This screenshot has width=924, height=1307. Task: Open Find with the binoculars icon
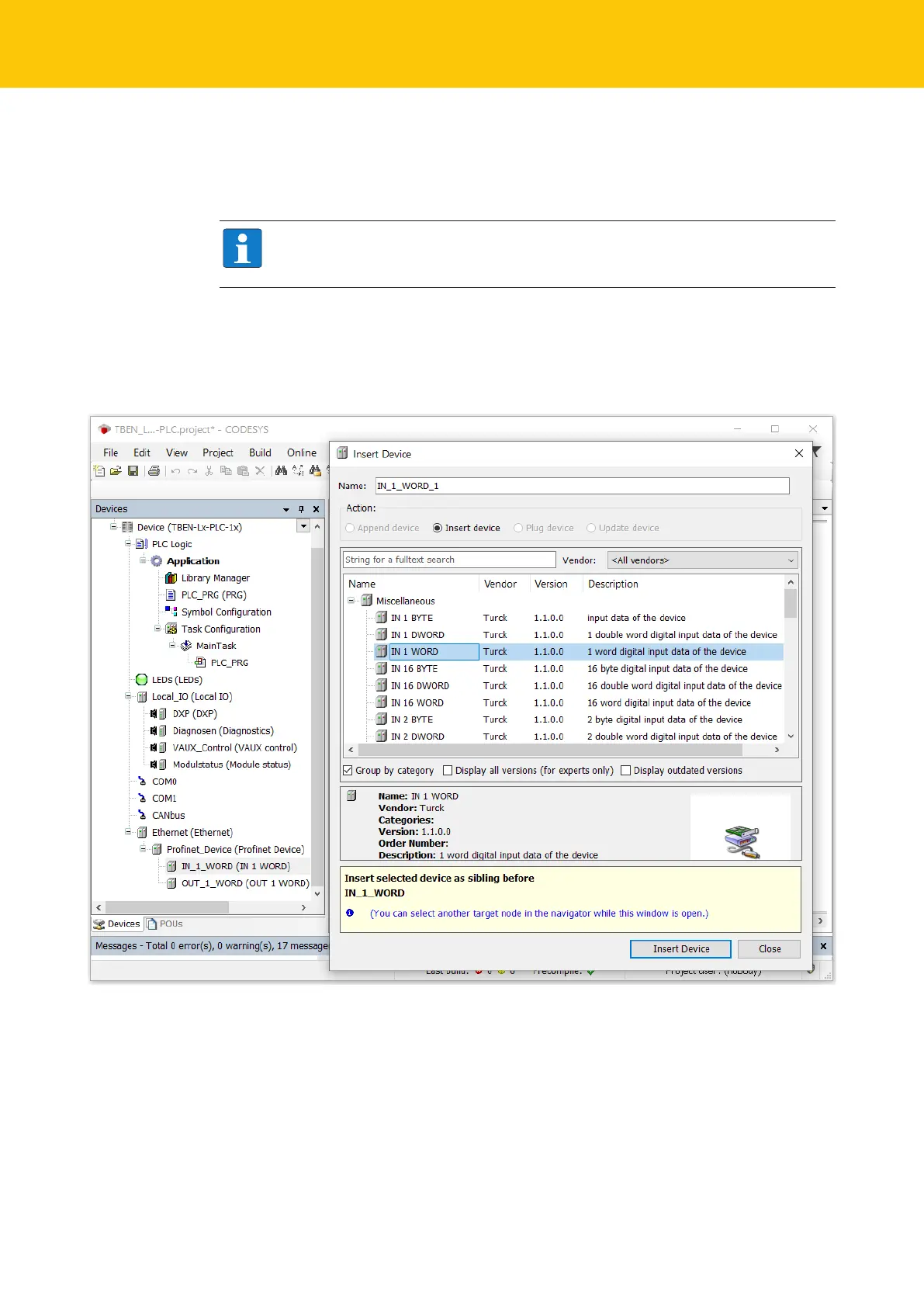[x=281, y=470]
